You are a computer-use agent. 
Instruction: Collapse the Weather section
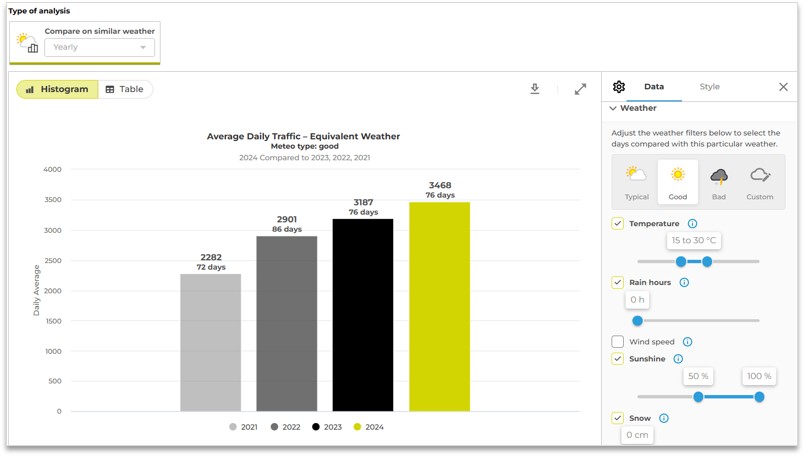(x=613, y=108)
